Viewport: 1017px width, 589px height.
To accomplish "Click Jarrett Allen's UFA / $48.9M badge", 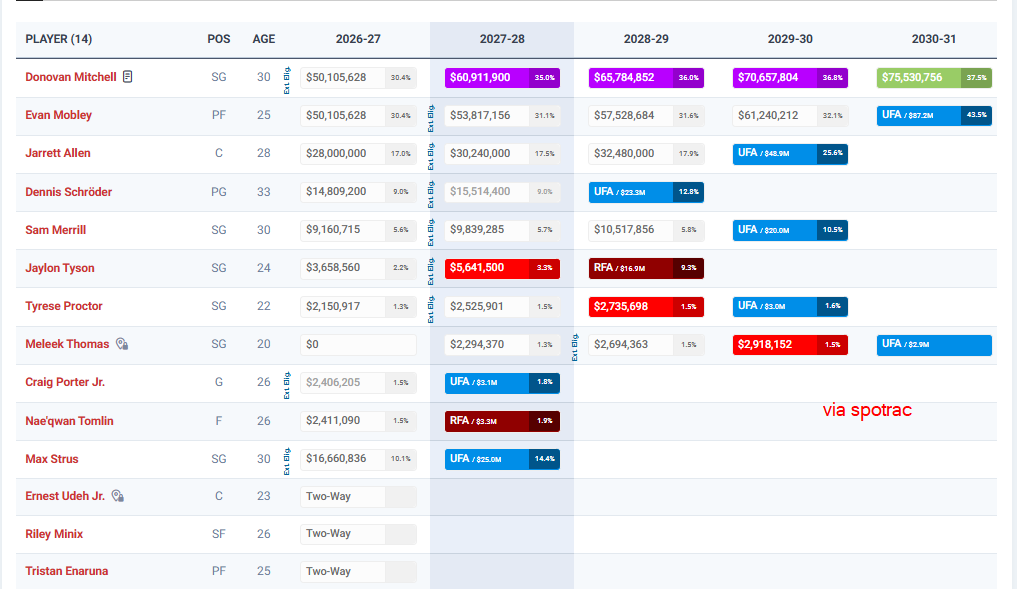I will pyautogui.click(x=790, y=154).
